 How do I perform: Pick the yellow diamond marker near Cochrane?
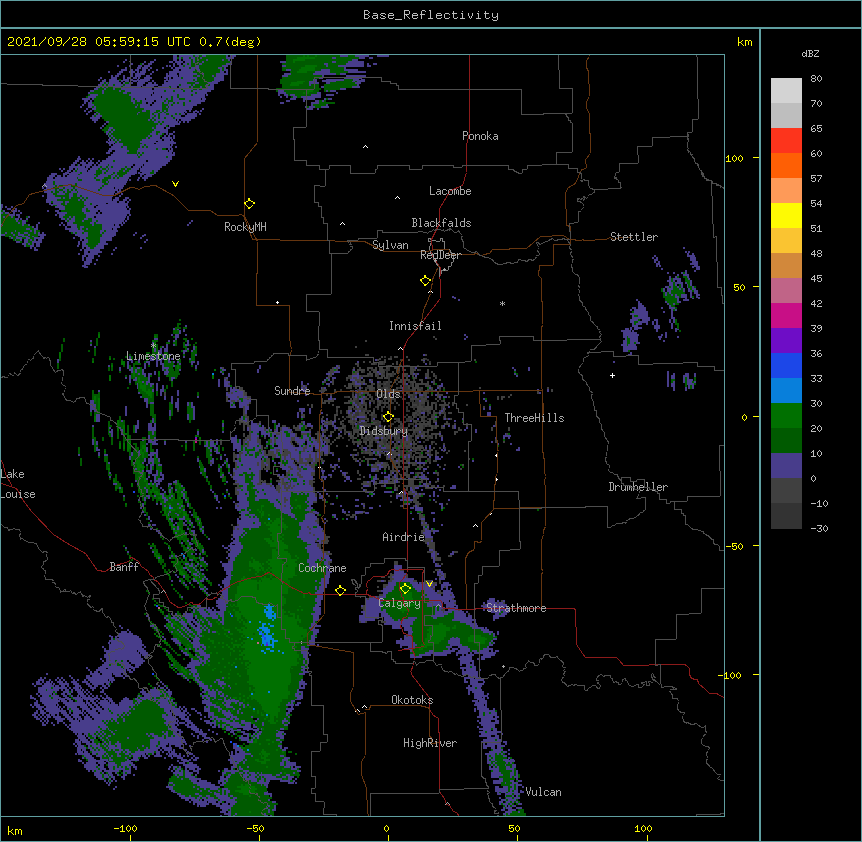click(340, 590)
